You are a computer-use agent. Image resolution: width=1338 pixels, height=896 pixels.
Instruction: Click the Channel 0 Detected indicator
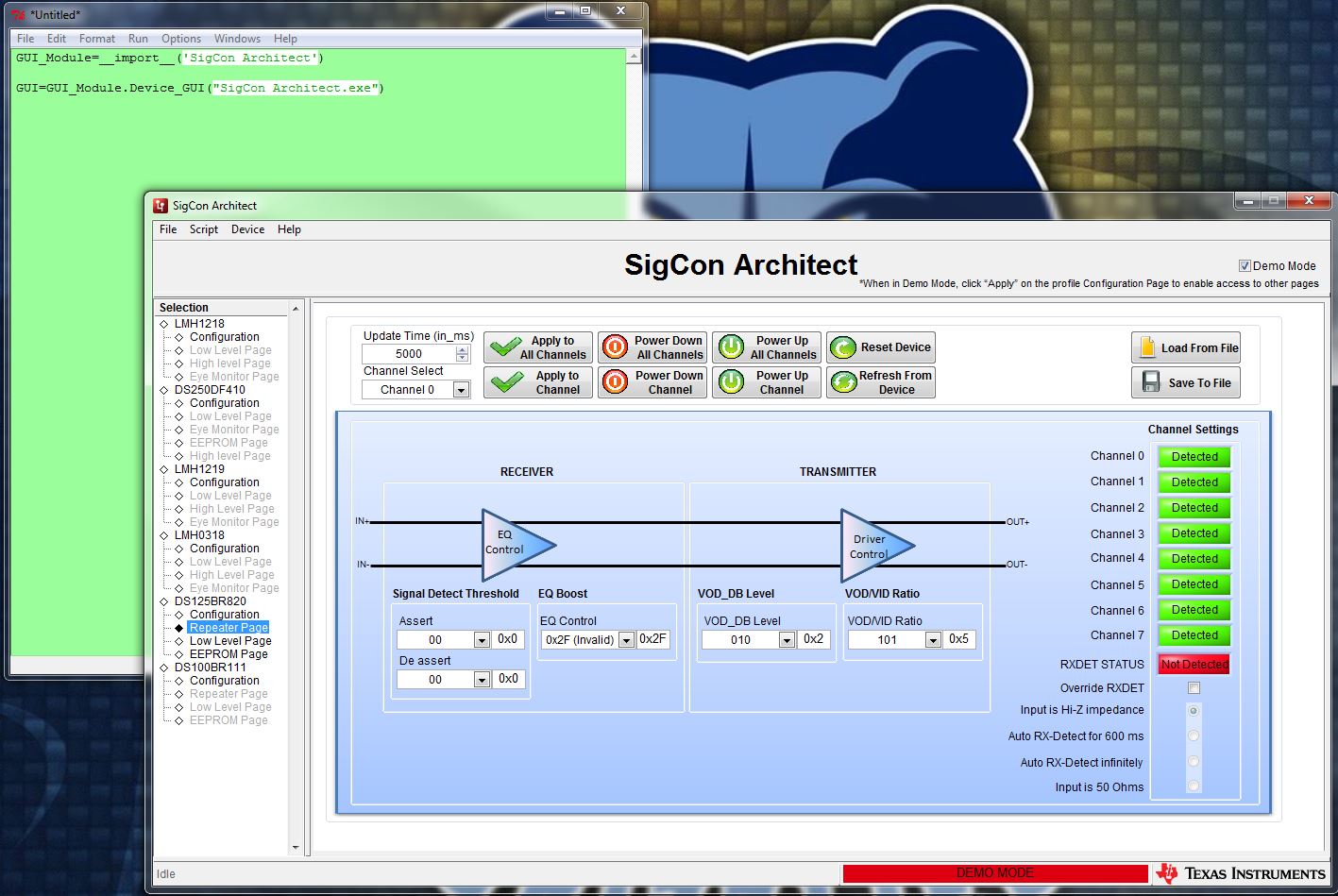pos(1194,457)
